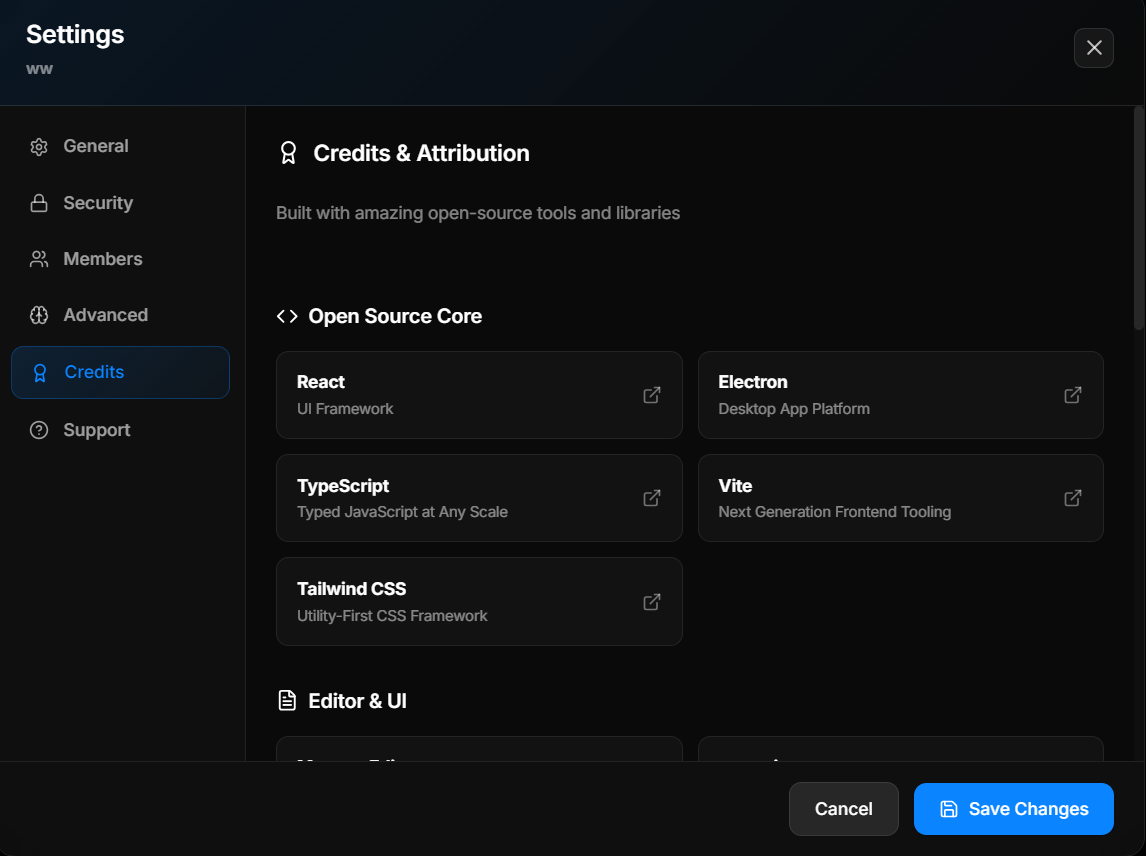Image resolution: width=1146 pixels, height=856 pixels.
Task: Close the Settings dialog
Action: (x=1094, y=48)
